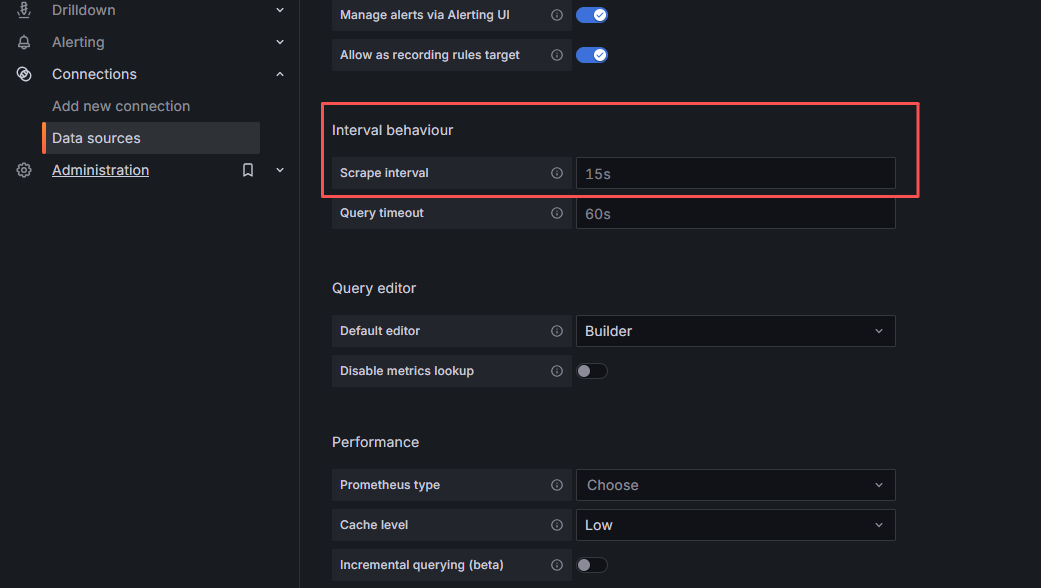Toggle Allow as recording rules target switch
This screenshot has width=1041, height=588.
point(592,55)
